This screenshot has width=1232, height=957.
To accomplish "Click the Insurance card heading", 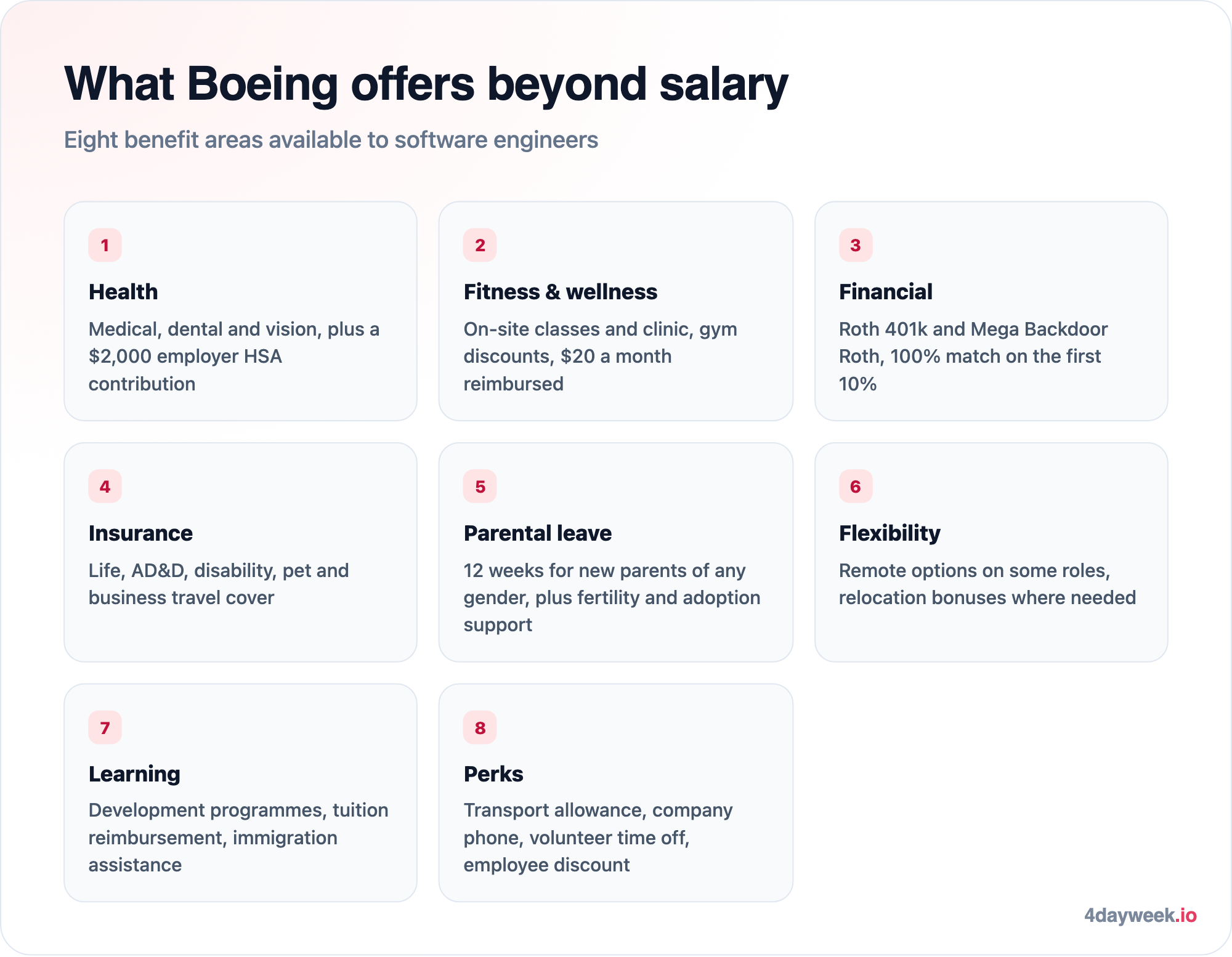I will [x=140, y=533].
